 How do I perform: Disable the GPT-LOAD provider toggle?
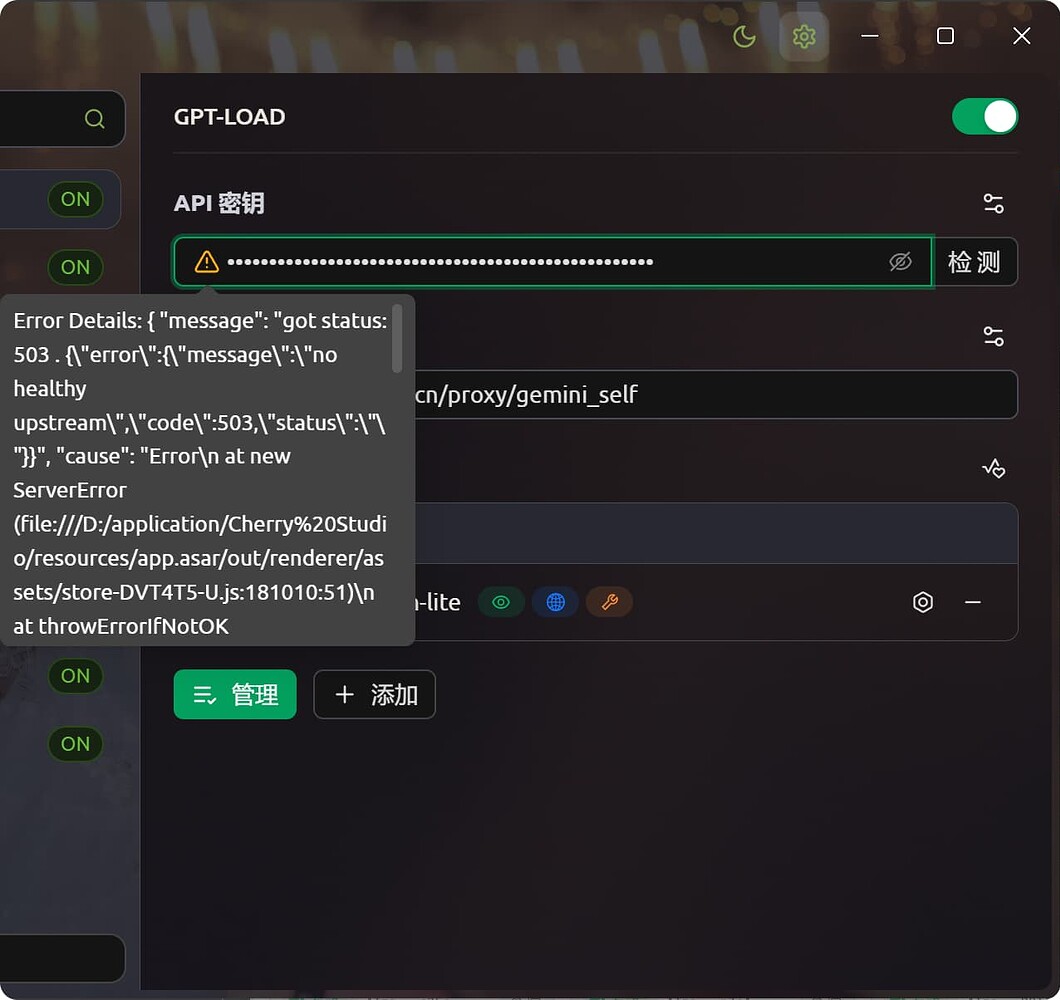click(x=984, y=116)
